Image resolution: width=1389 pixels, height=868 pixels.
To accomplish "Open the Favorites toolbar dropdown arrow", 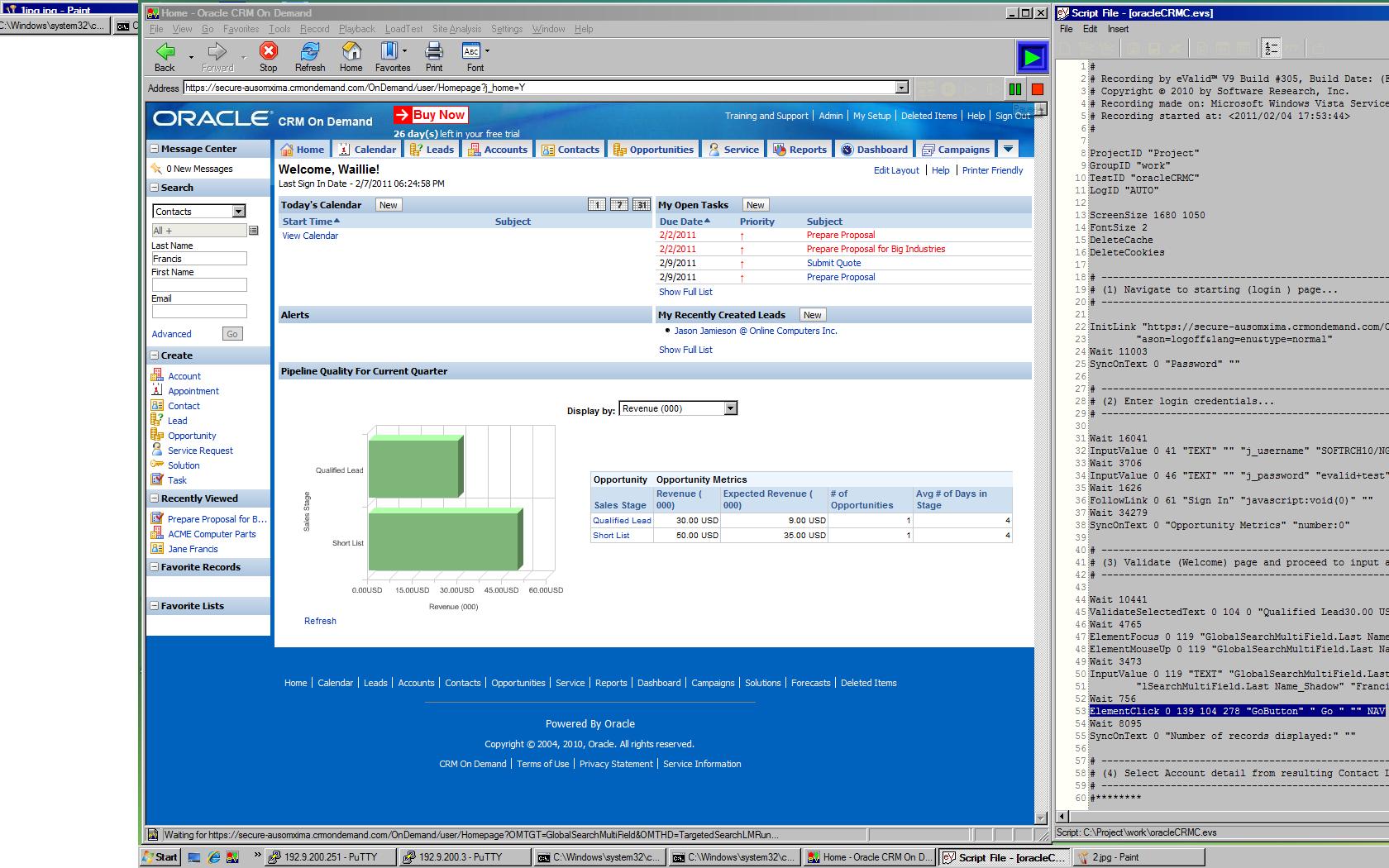I will click(404, 51).
